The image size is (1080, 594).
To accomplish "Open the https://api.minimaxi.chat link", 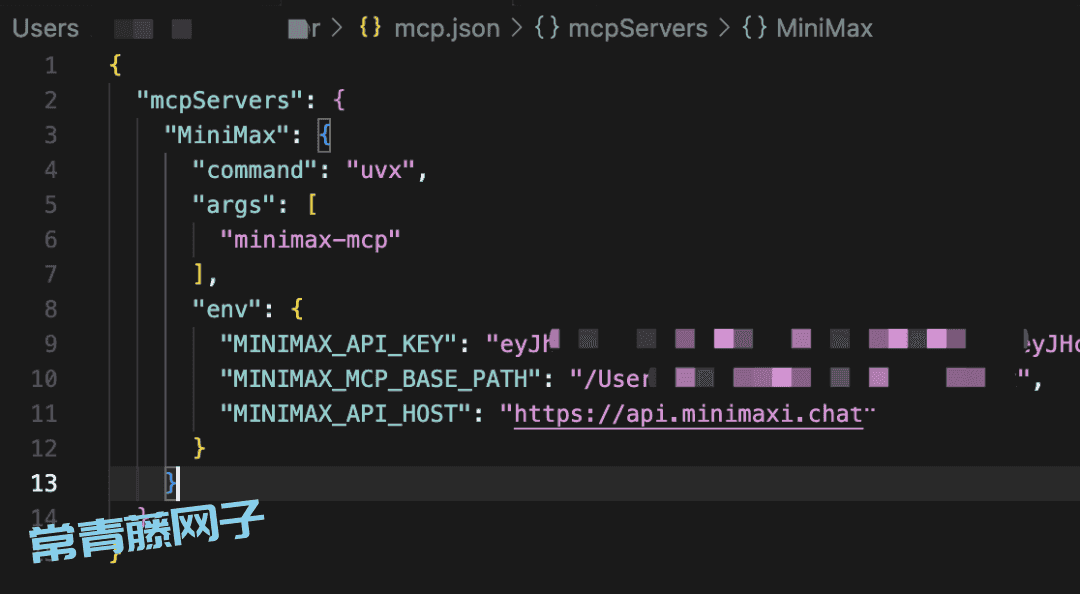I will [x=688, y=414].
